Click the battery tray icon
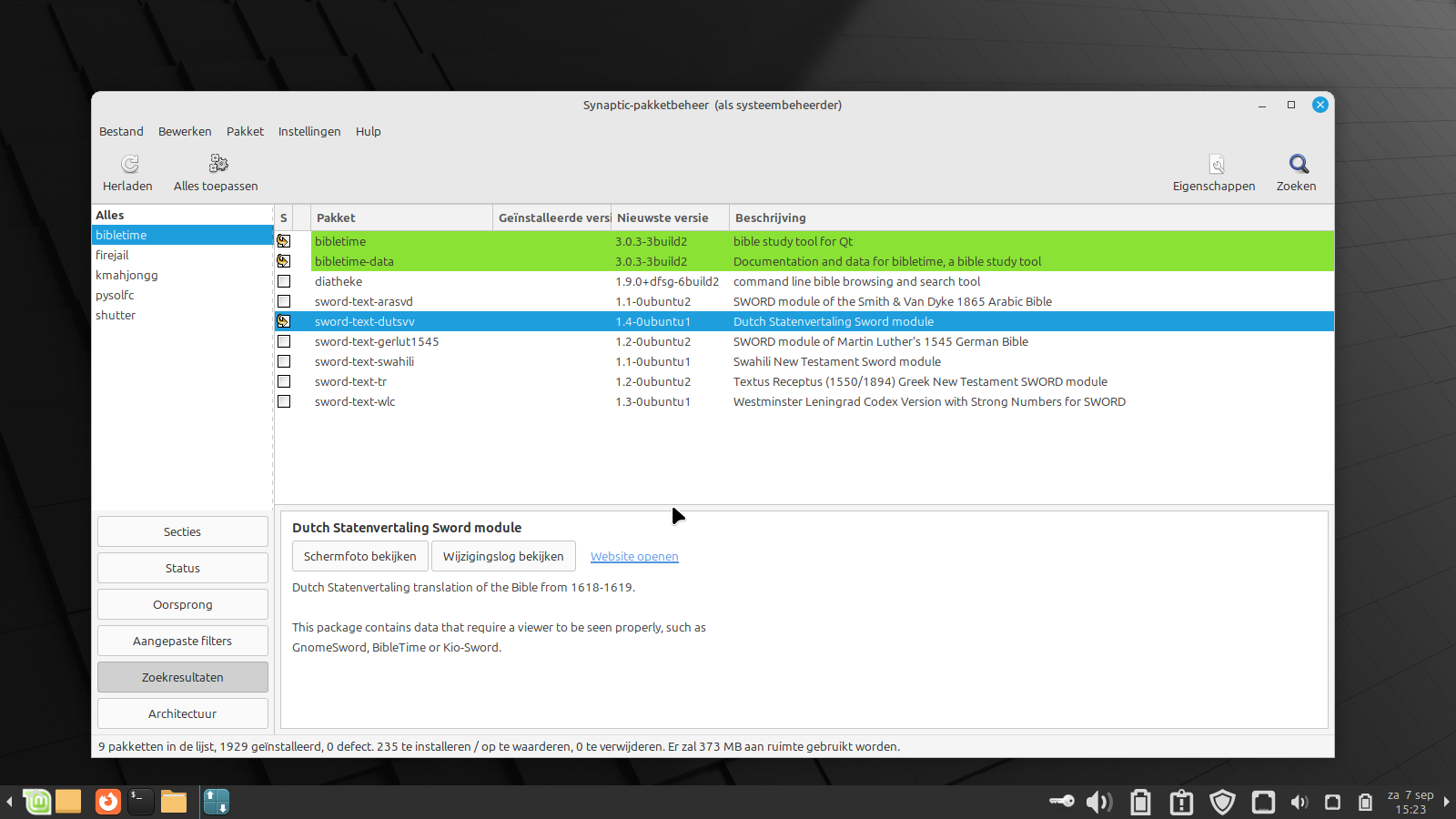Image resolution: width=1456 pixels, height=819 pixels. click(1365, 803)
